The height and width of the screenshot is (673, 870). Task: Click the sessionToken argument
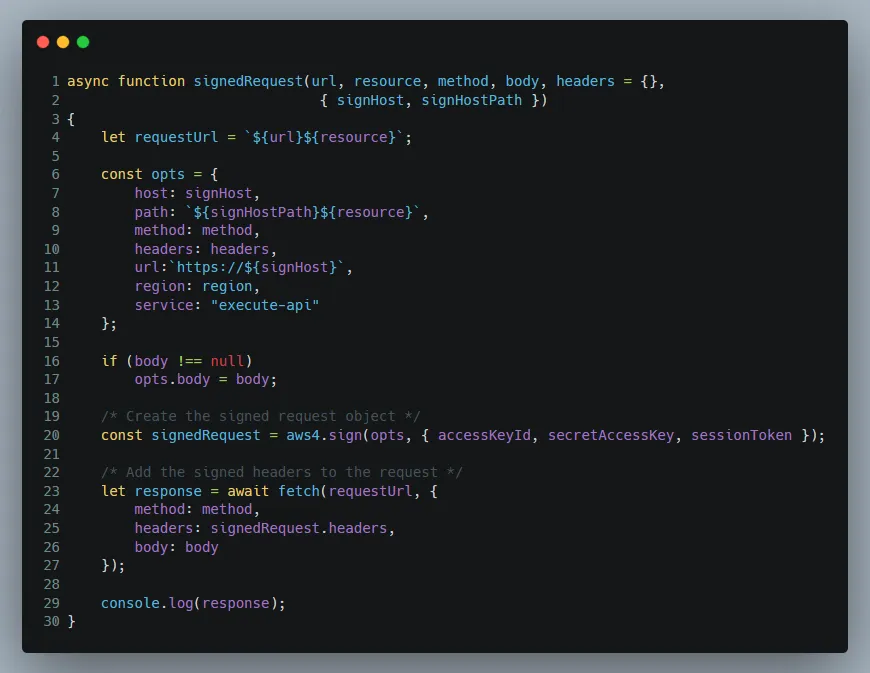741,435
